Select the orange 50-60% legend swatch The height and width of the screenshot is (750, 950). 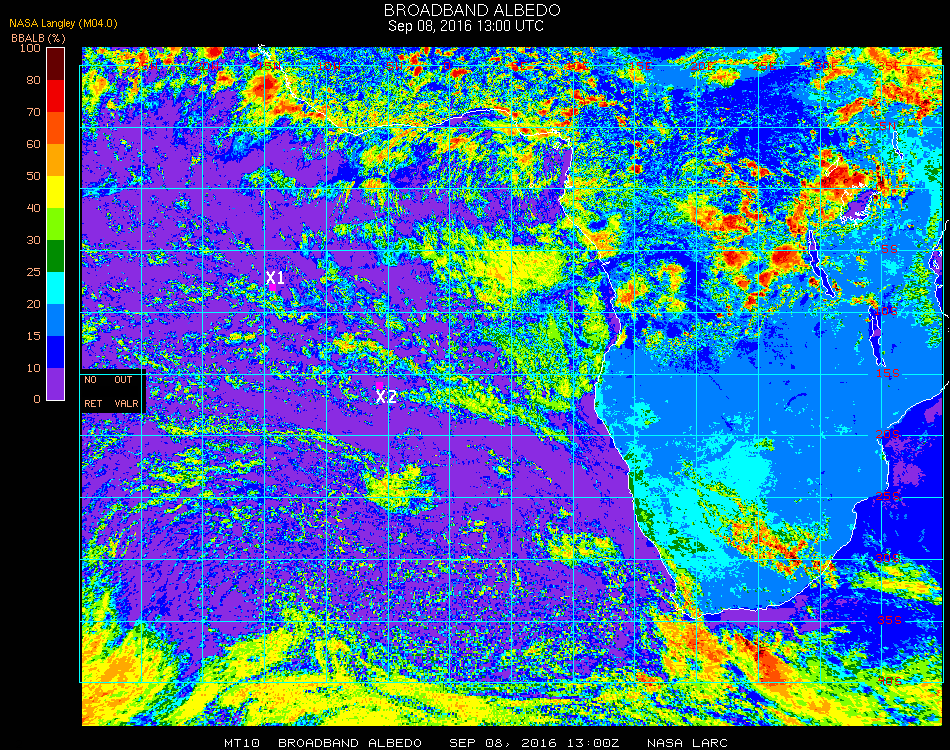coord(55,160)
